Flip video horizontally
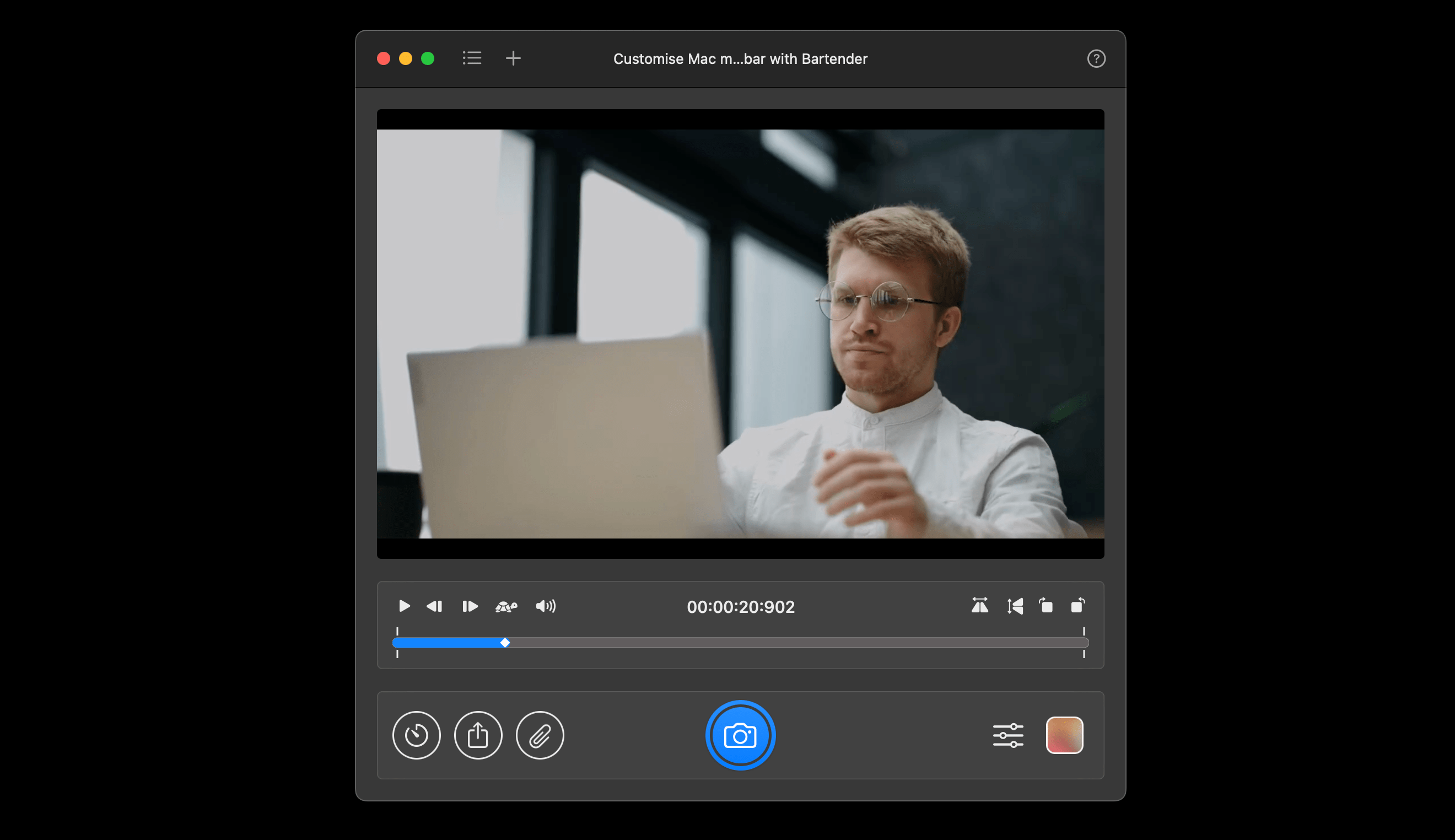 pyautogui.click(x=979, y=606)
